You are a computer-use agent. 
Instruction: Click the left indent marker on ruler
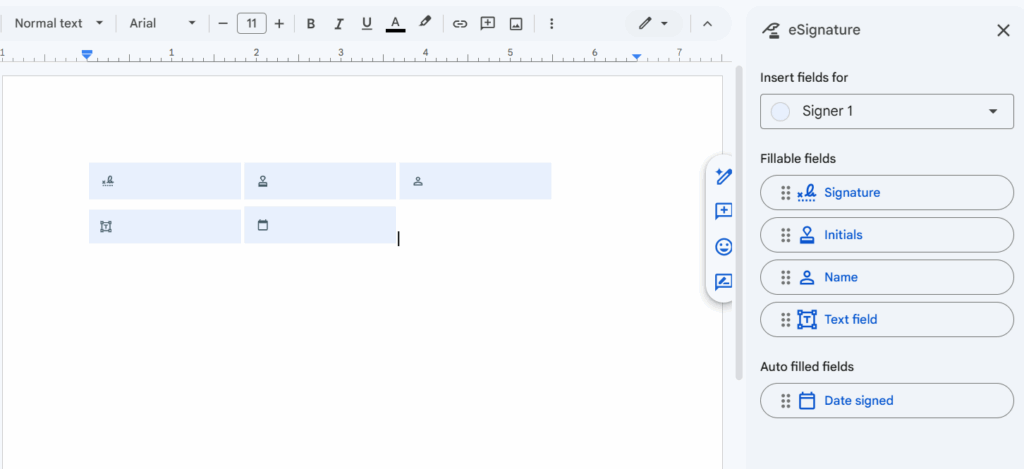point(87,54)
